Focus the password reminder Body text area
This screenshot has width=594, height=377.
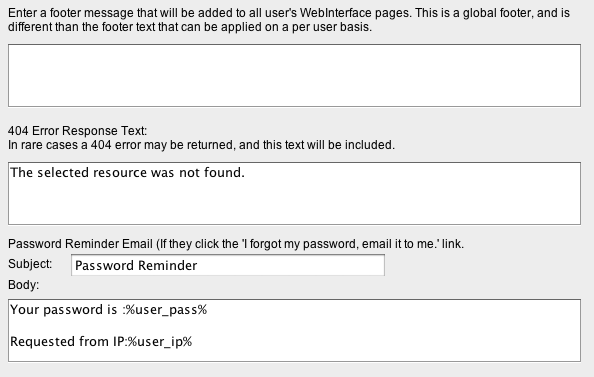[x=294, y=330]
